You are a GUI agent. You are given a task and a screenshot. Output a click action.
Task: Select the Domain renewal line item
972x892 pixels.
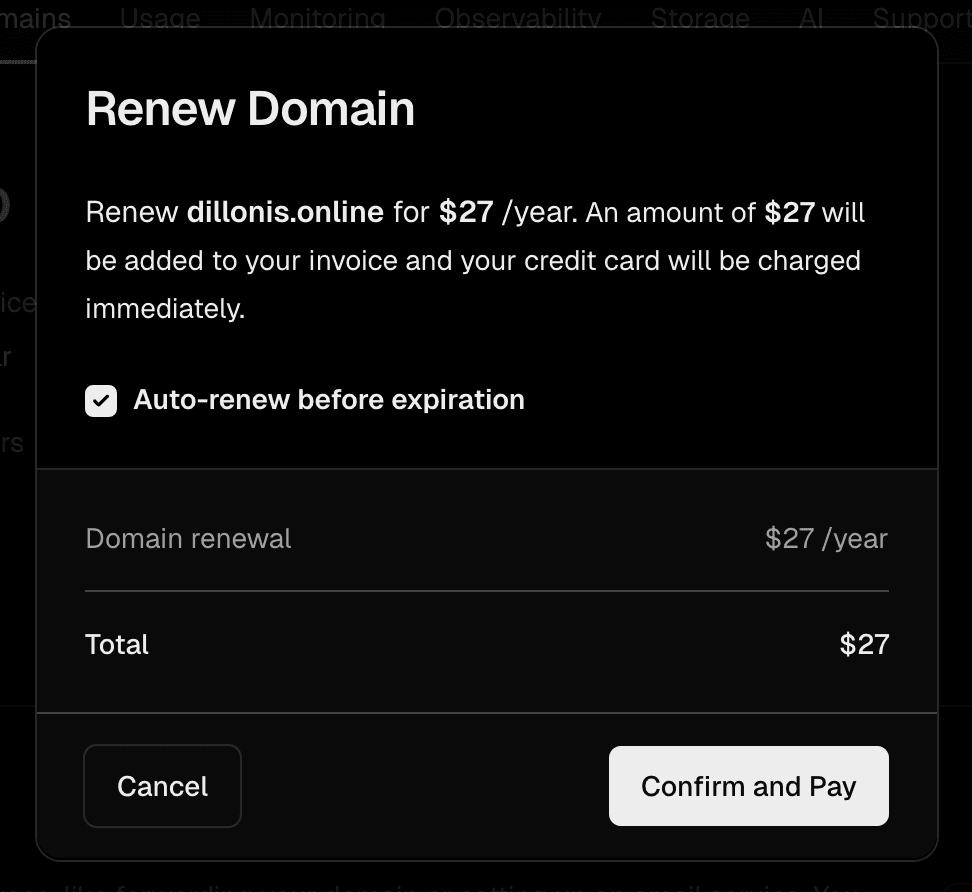tap(188, 538)
